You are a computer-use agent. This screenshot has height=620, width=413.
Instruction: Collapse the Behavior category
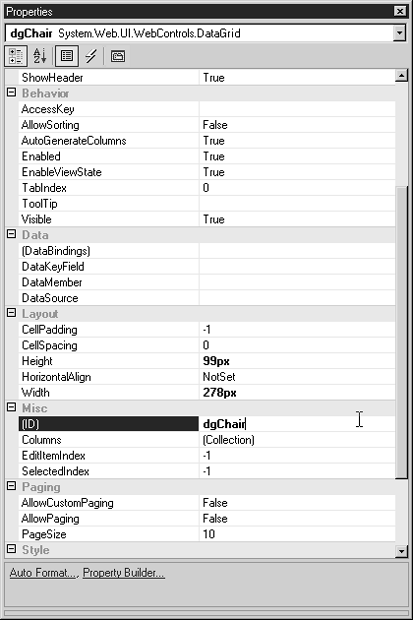(x=11, y=93)
